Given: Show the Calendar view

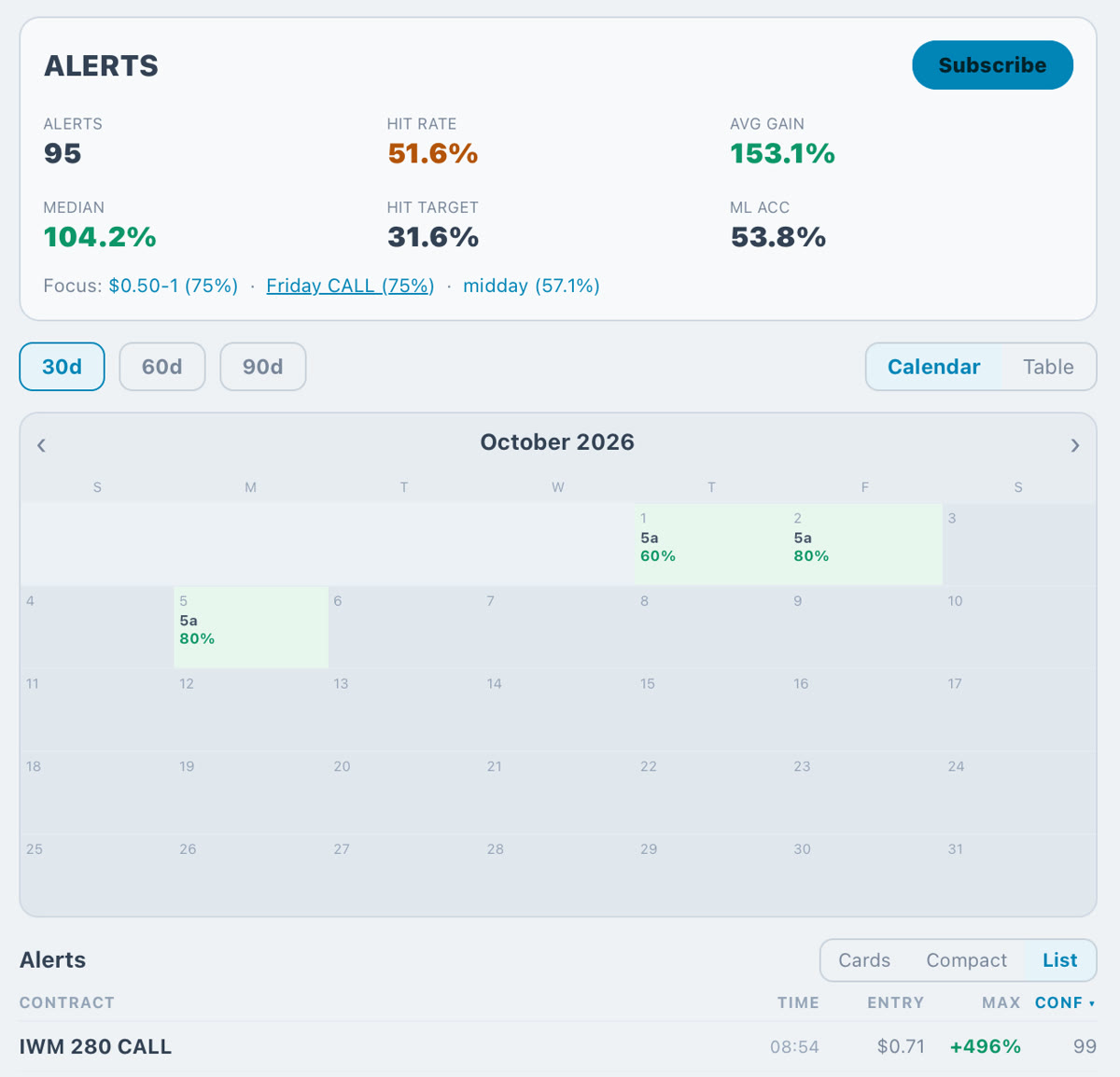Looking at the screenshot, I should (933, 367).
